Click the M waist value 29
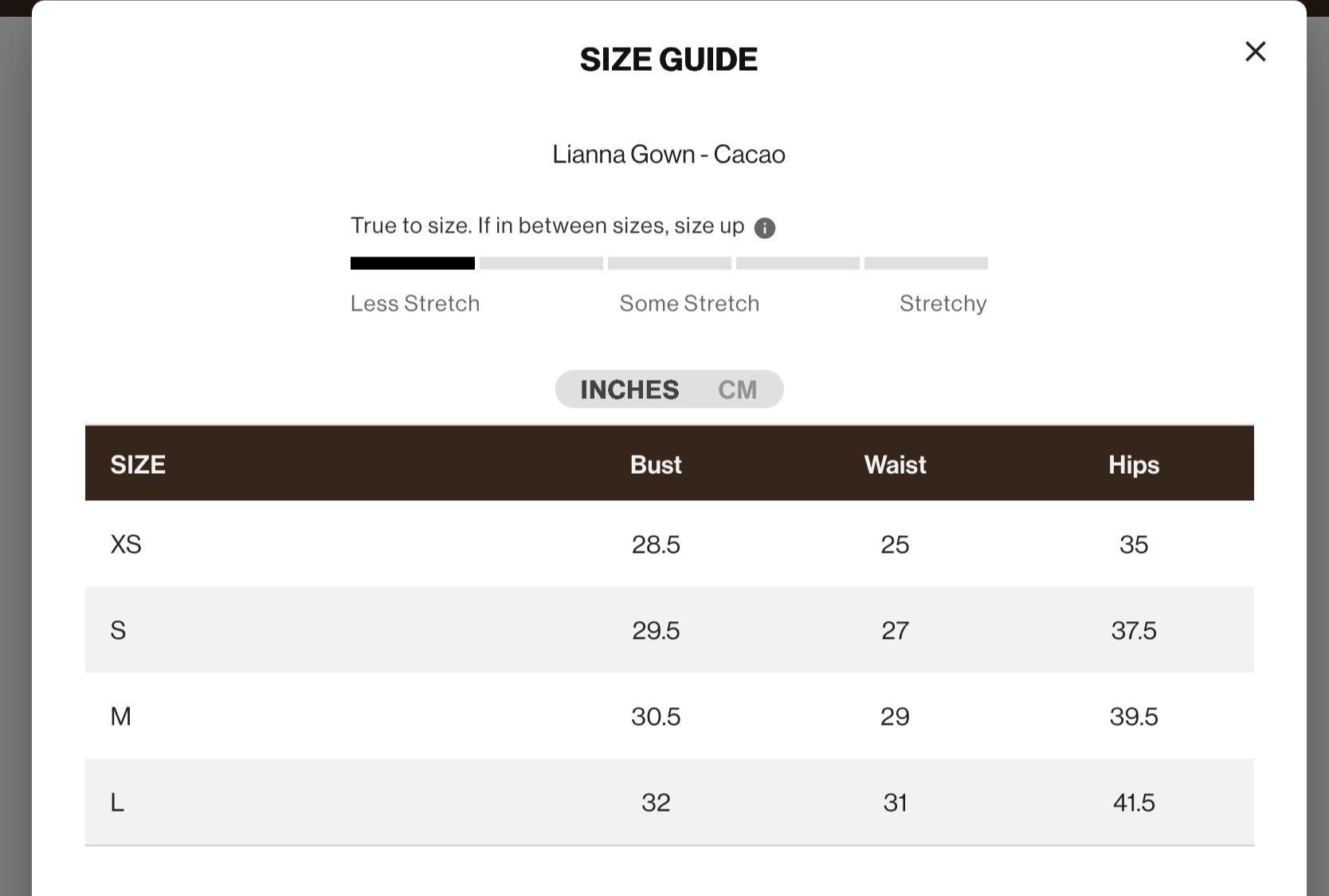Viewport: 1329px width, 896px height. [895, 717]
